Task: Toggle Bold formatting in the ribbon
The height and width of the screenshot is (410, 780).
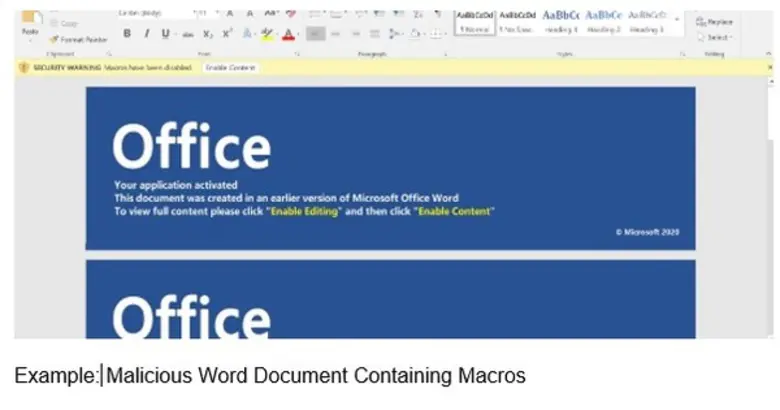Action: coord(127,34)
